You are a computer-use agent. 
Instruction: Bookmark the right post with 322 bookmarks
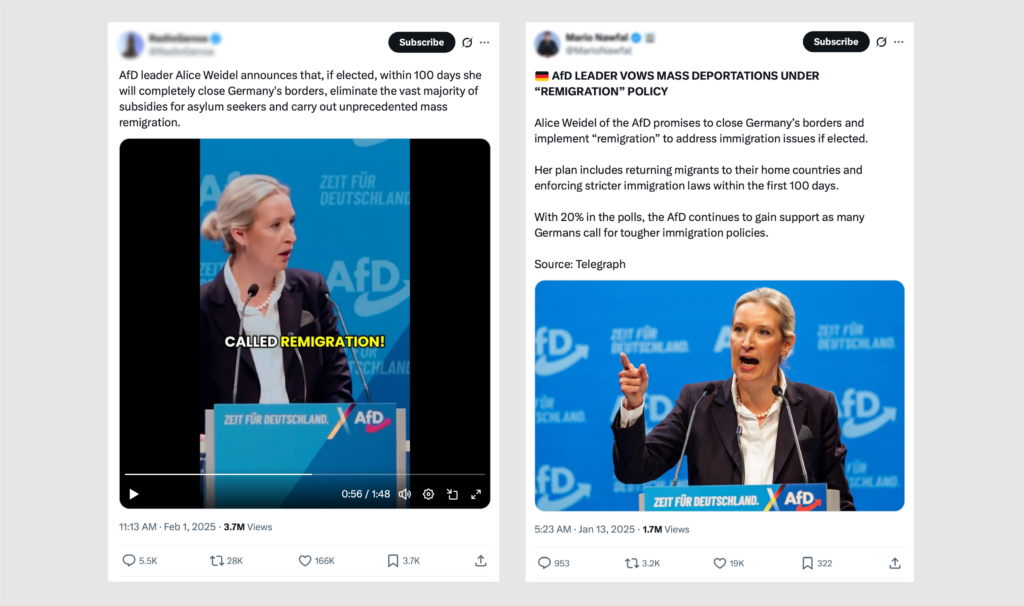coord(816,563)
